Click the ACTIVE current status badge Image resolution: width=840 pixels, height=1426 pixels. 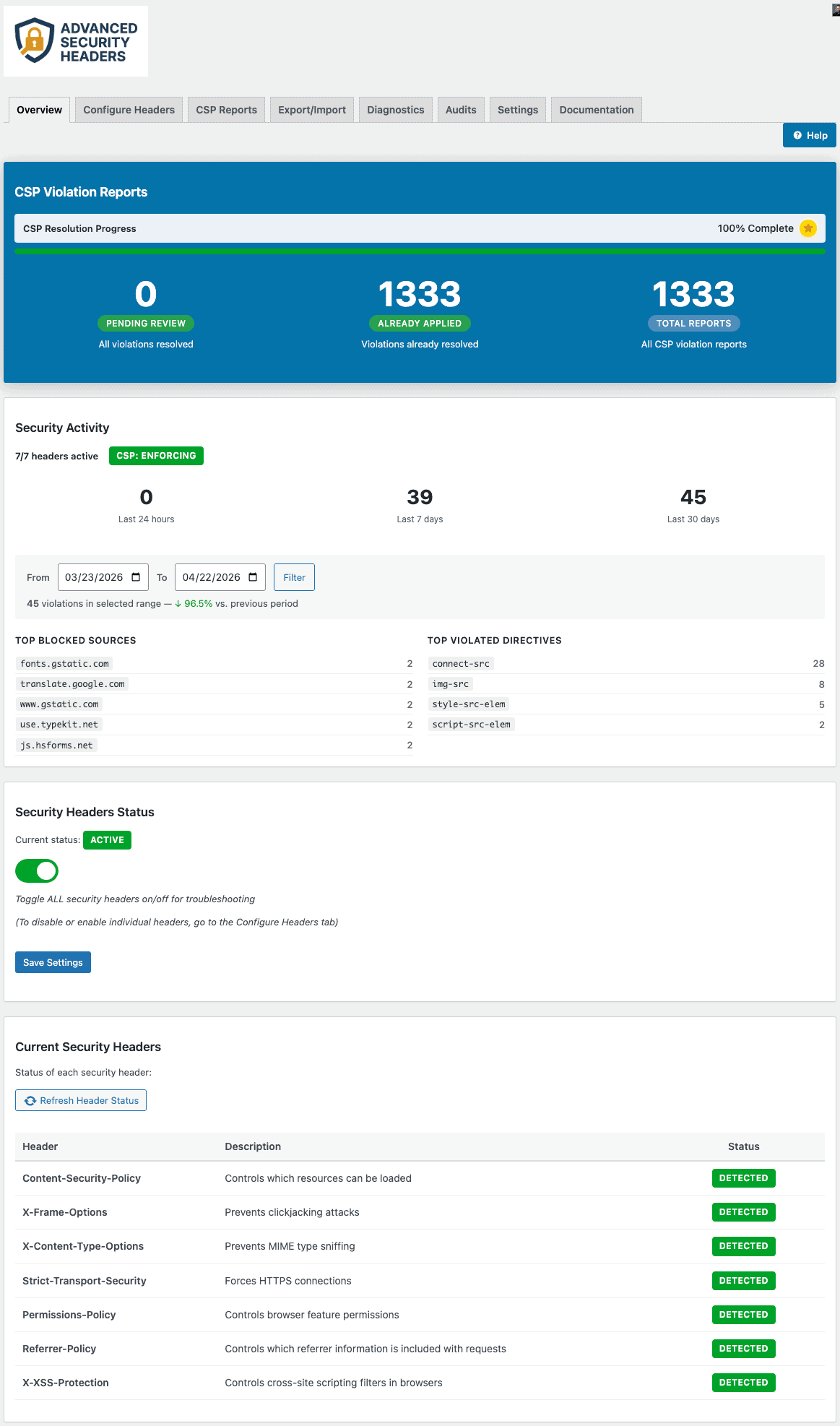pos(107,840)
